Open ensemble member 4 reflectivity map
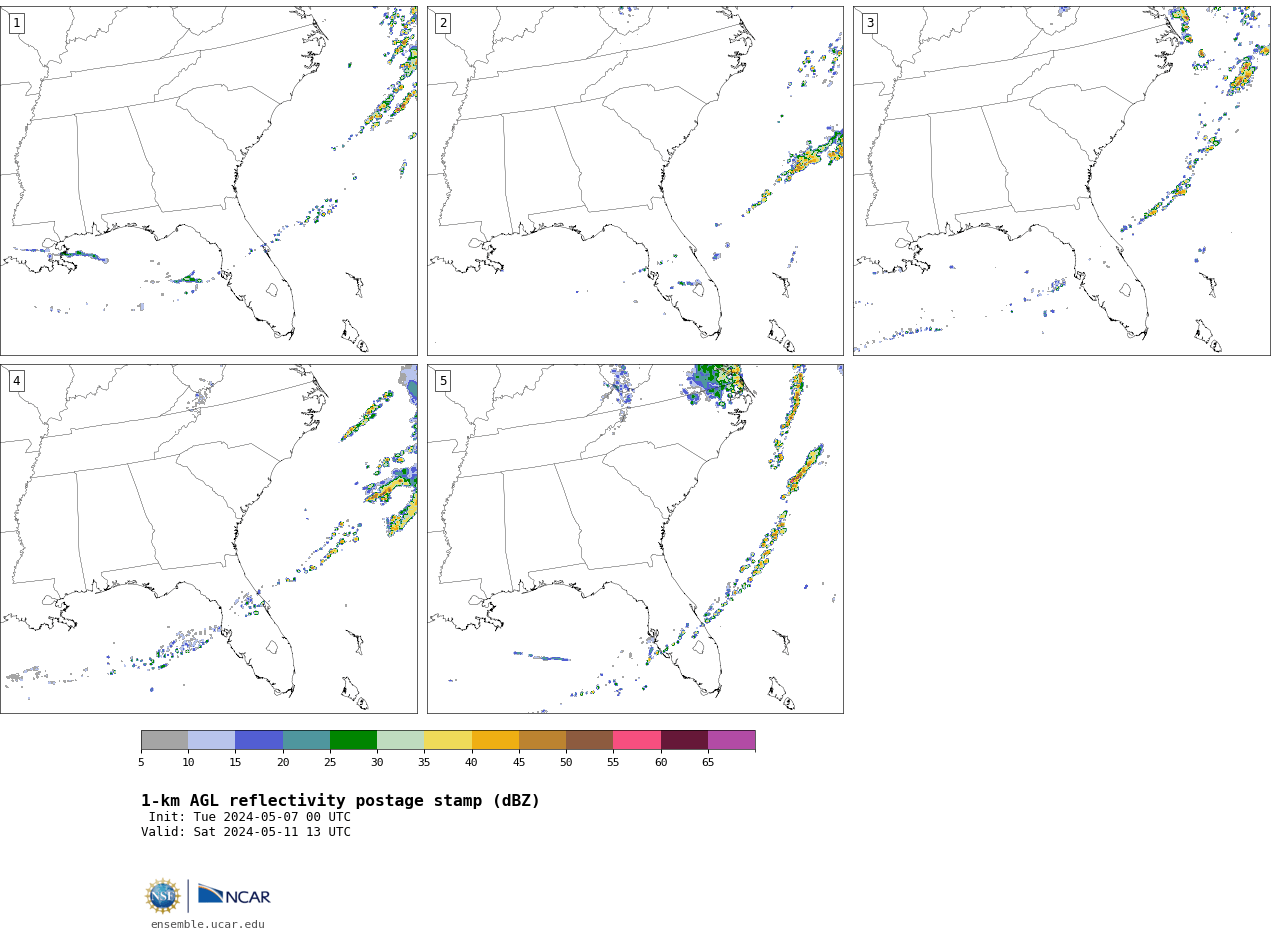The height and width of the screenshot is (936, 1280). pyautogui.click(x=209, y=539)
